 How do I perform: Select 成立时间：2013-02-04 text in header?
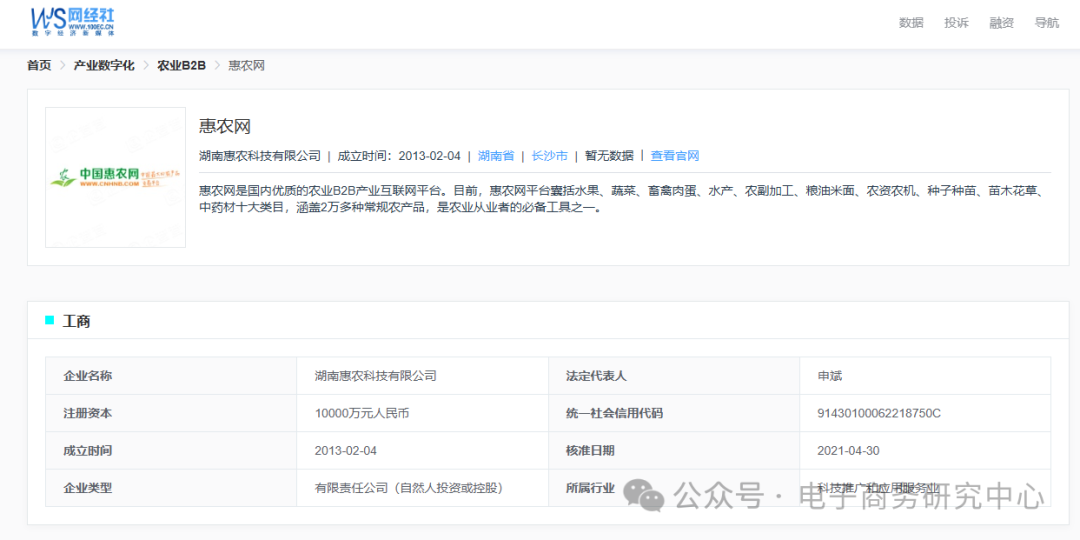pyautogui.click(x=399, y=156)
